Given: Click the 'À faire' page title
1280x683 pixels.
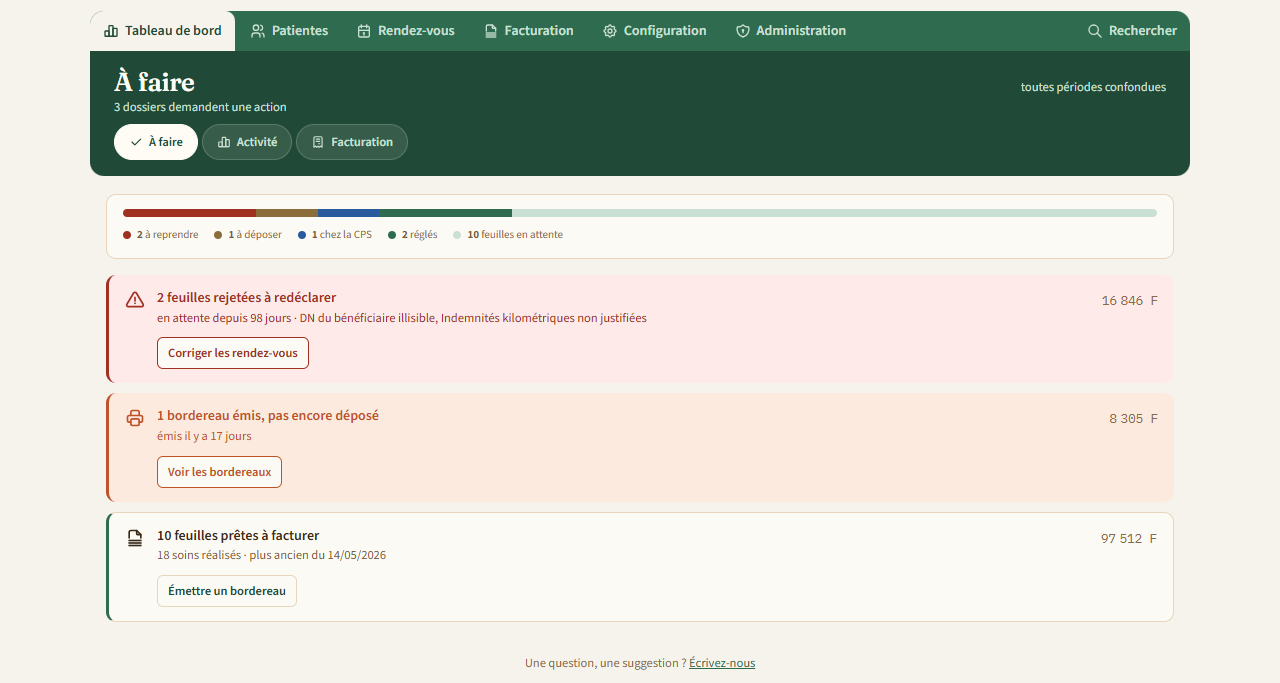Looking at the screenshot, I should coord(154,82).
